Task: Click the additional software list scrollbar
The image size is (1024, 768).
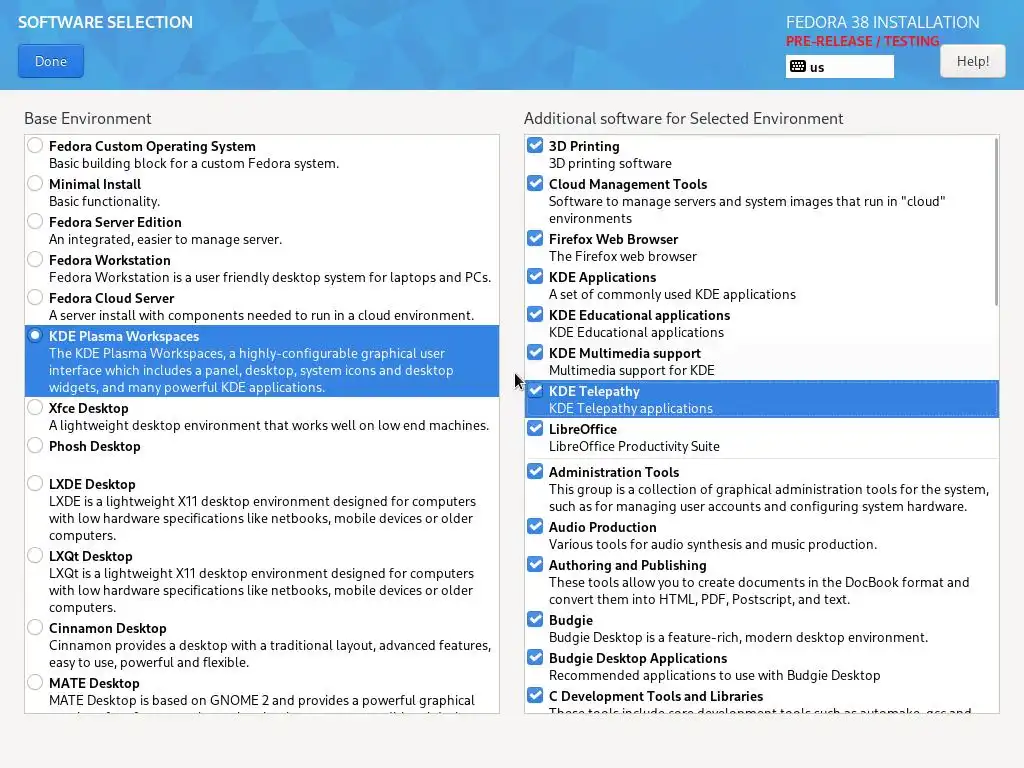Action: click(996, 222)
